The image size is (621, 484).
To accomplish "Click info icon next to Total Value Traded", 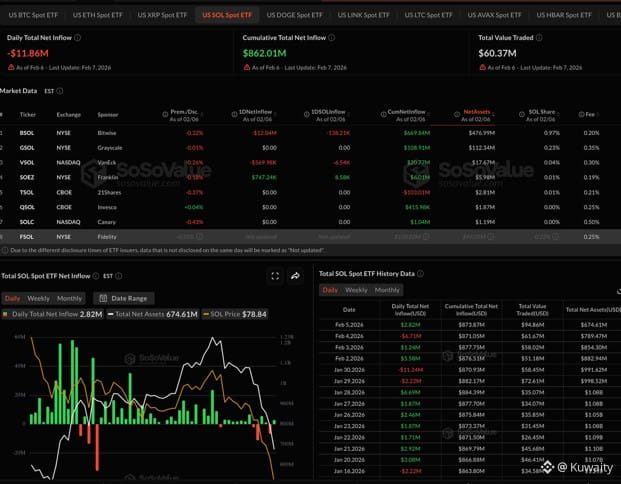I will pyautogui.click(x=539, y=38).
